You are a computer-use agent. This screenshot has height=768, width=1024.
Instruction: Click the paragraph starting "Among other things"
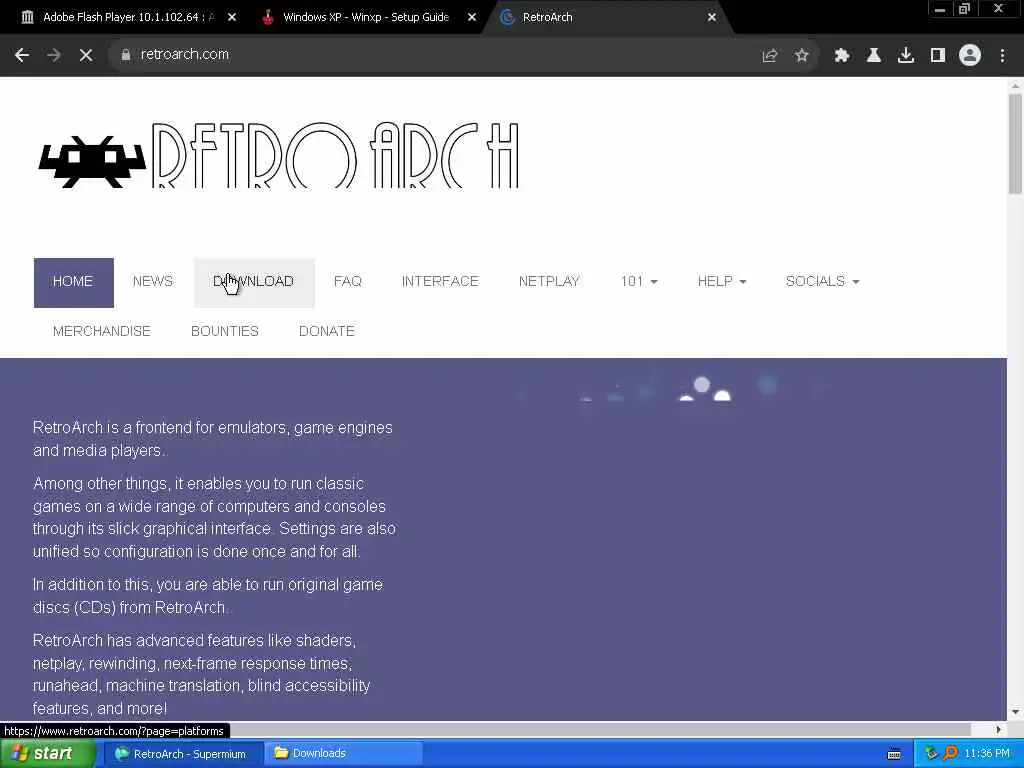[214, 517]
